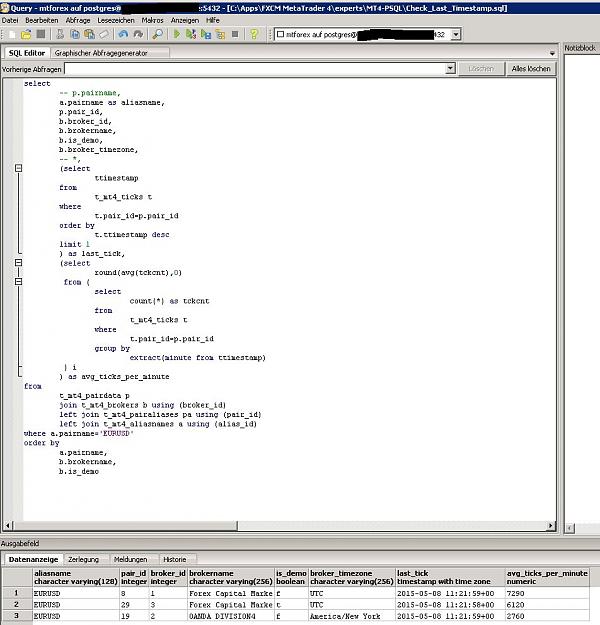Viewport: 600px width, 625px height.
Task: Open the database connection dropdown
Action: click(456, 35)
